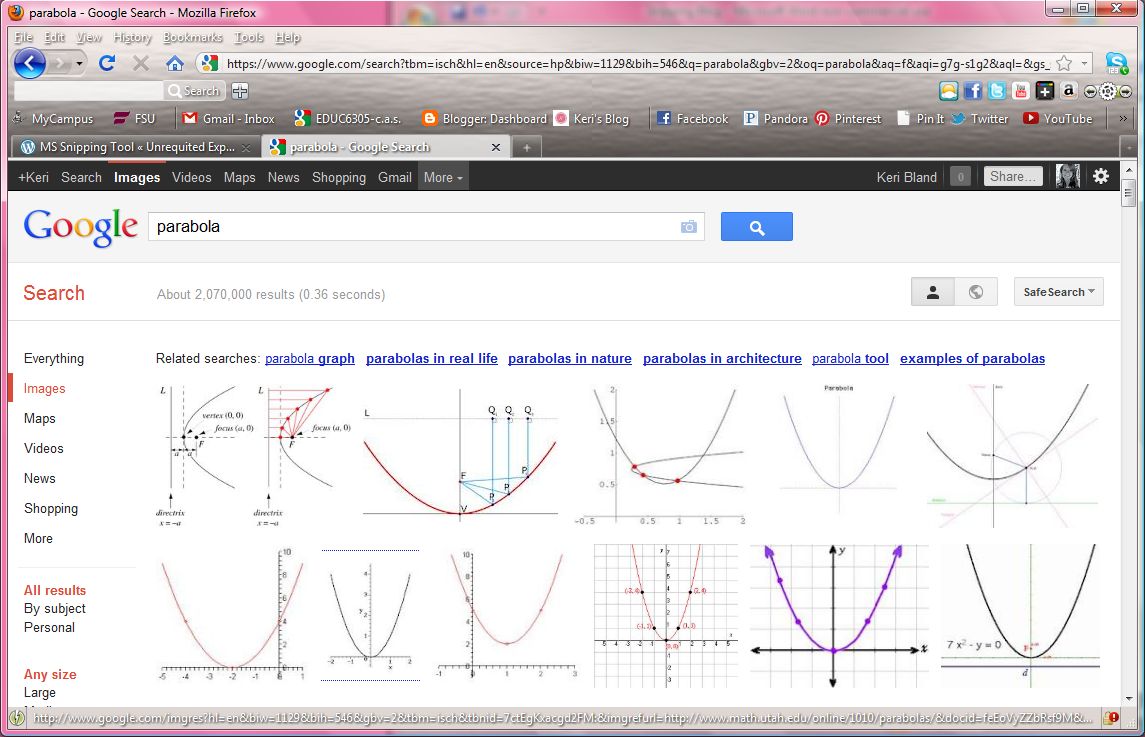Click the parabola graph related search
The width and height of the screenshot is (1145, 737).
(x=310, y=359)
